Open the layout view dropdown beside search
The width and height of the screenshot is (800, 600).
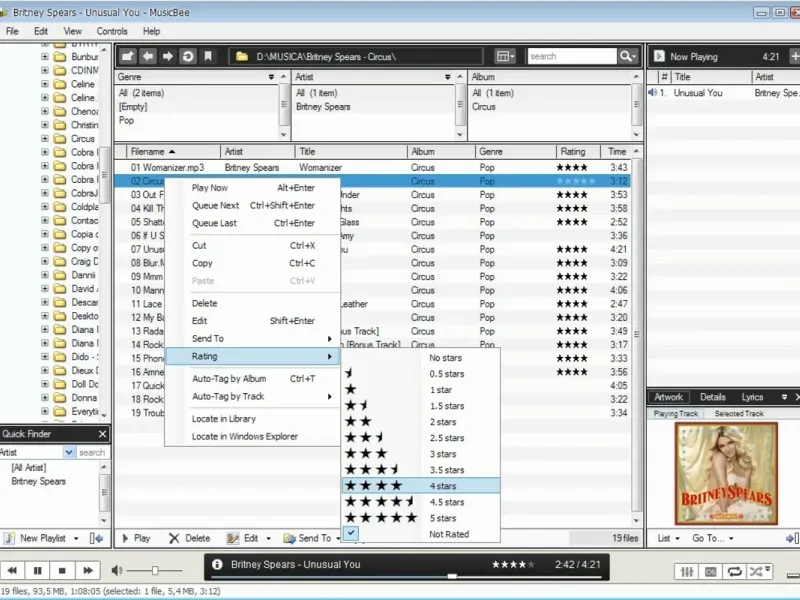click(506, 56)
